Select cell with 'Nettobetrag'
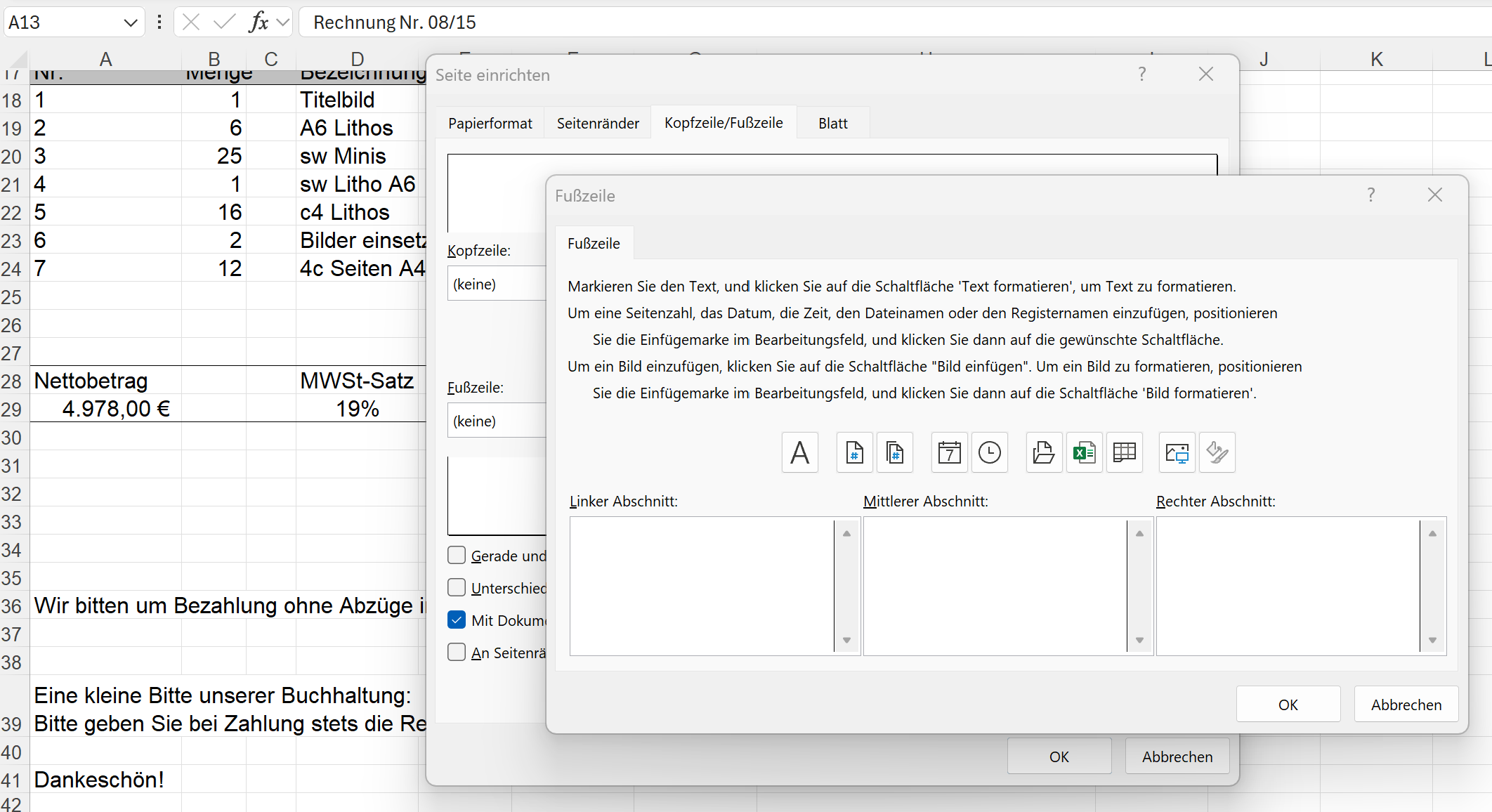The image size is (1492, 812). coord(105,381)
